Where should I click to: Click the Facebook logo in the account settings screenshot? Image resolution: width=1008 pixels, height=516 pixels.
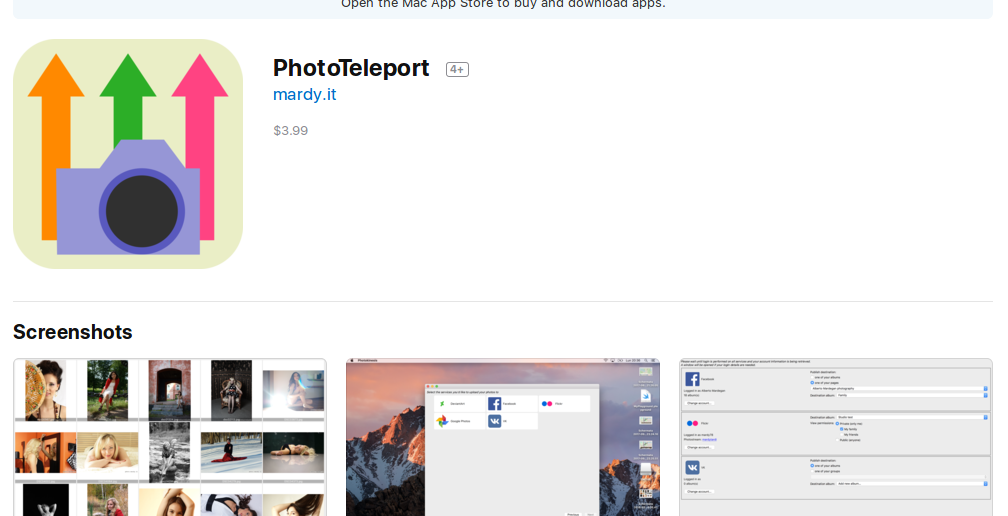point(692,379)
